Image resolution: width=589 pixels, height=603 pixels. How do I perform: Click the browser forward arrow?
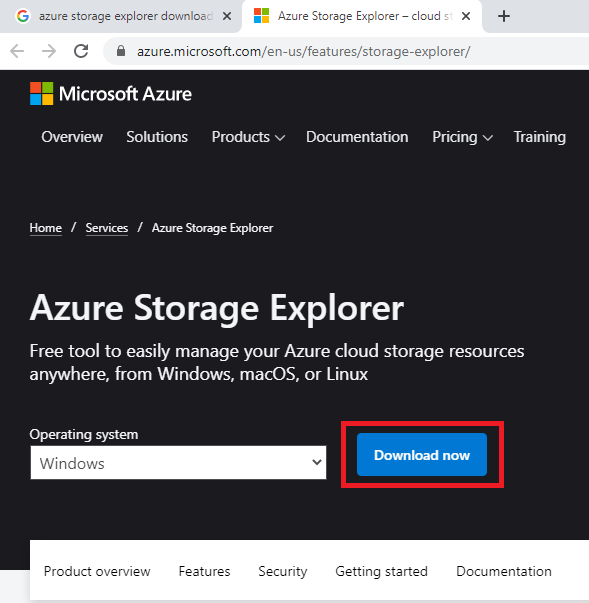[x=49, y=51]
